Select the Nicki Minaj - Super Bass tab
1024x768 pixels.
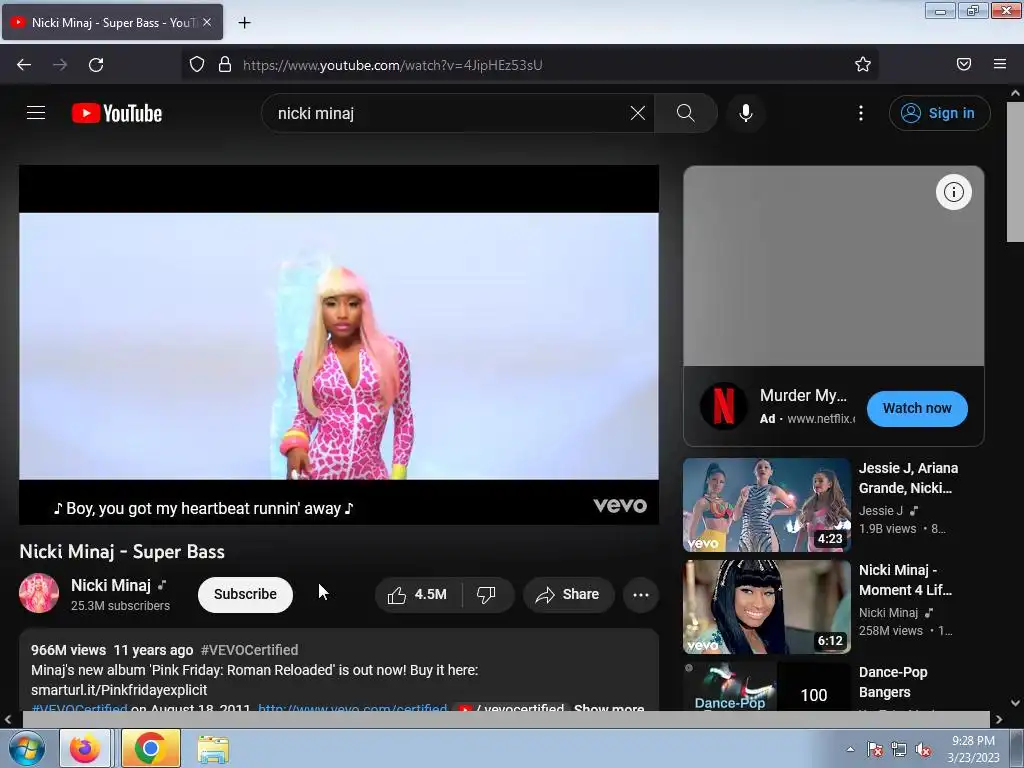click(x=112, y=22)
